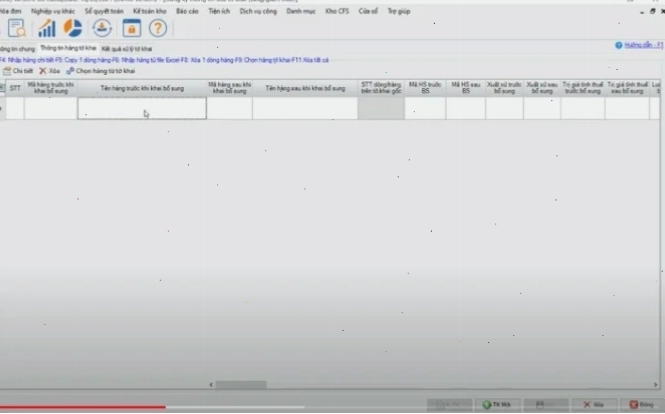The height and width of the screenshot is (414, 665).
Task: Click the Chi tiết toolbar button
Action: pos(18,71)
